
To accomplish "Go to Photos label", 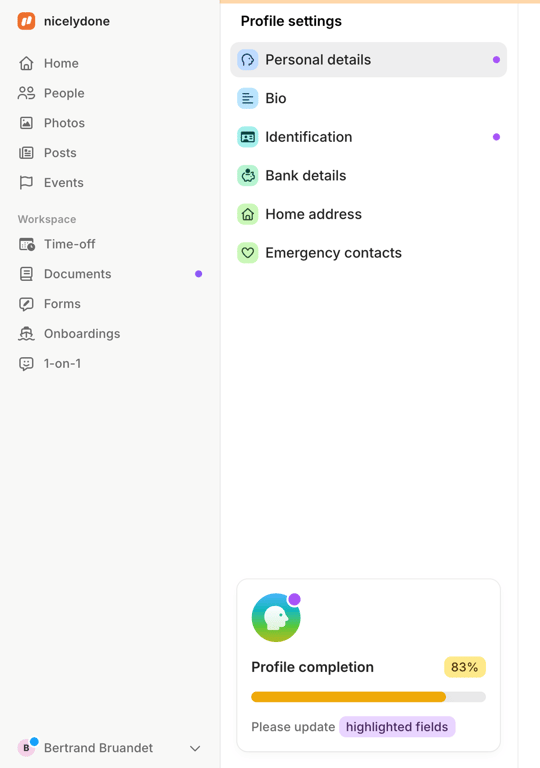I will [x=64, y=123].
